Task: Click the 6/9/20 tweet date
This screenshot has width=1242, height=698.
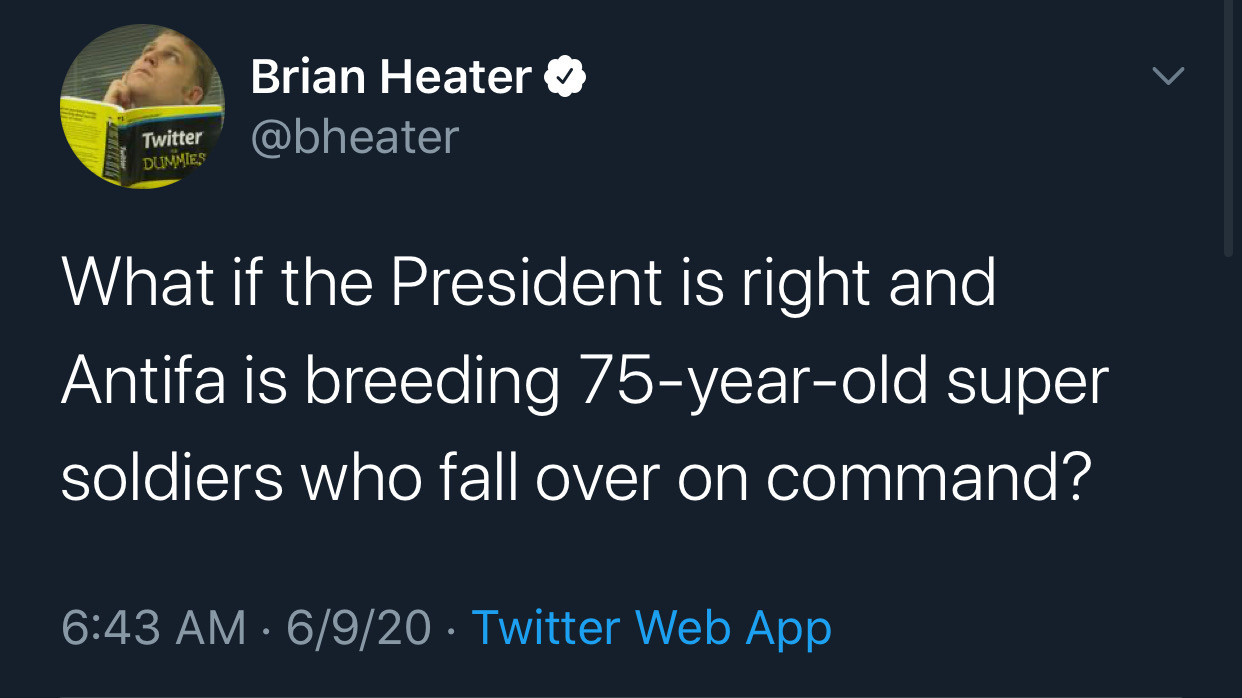Action: pos(359,628)
